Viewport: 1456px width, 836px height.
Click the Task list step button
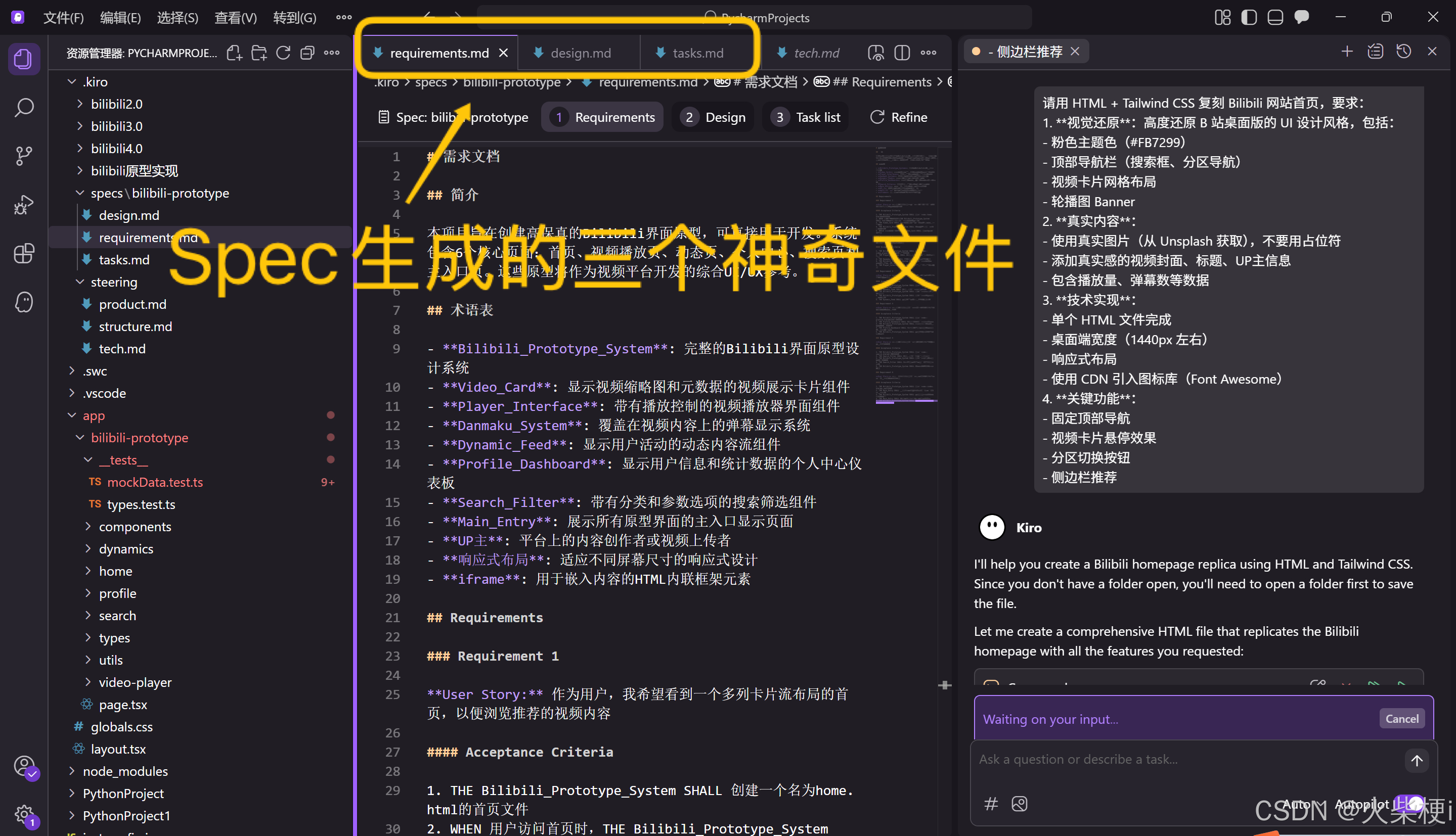(x=805, y=117)
